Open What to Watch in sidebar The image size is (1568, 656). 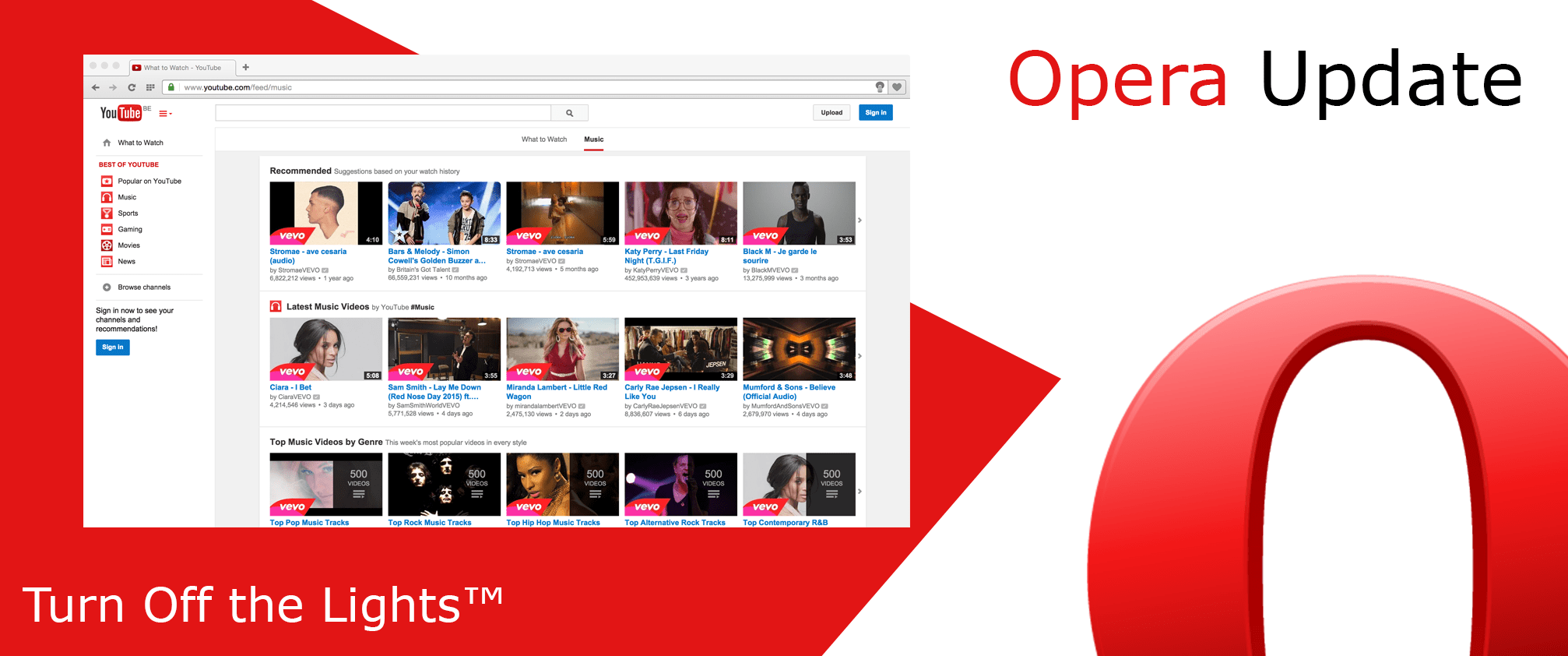point(141,143)
